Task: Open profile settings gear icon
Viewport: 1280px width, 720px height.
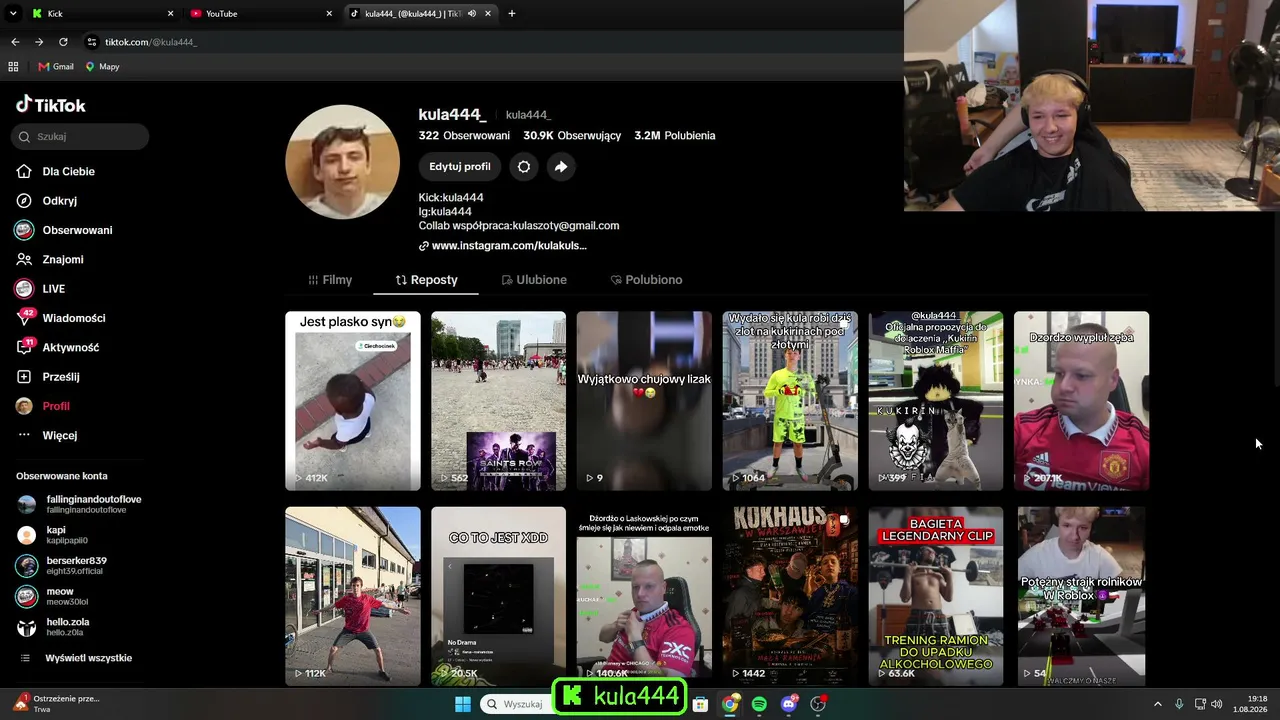Action: click(x=524, y=167)
